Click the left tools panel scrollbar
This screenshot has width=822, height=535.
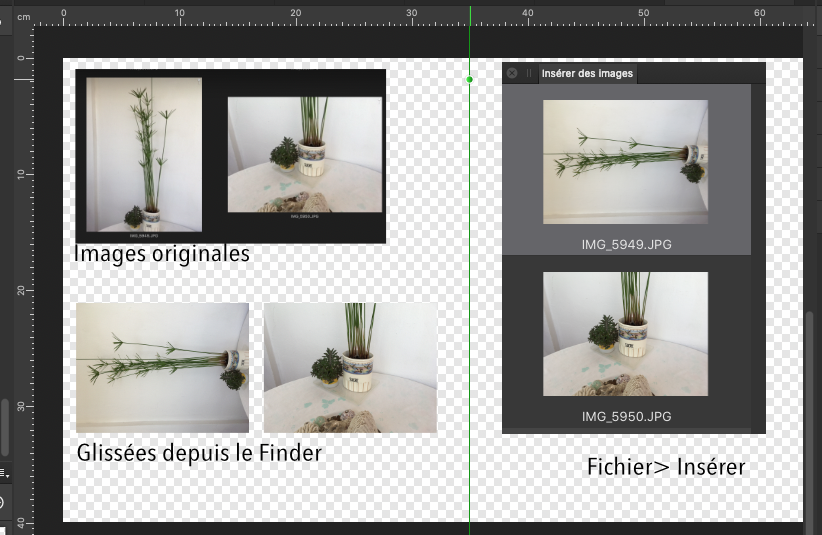pos(5,427)
